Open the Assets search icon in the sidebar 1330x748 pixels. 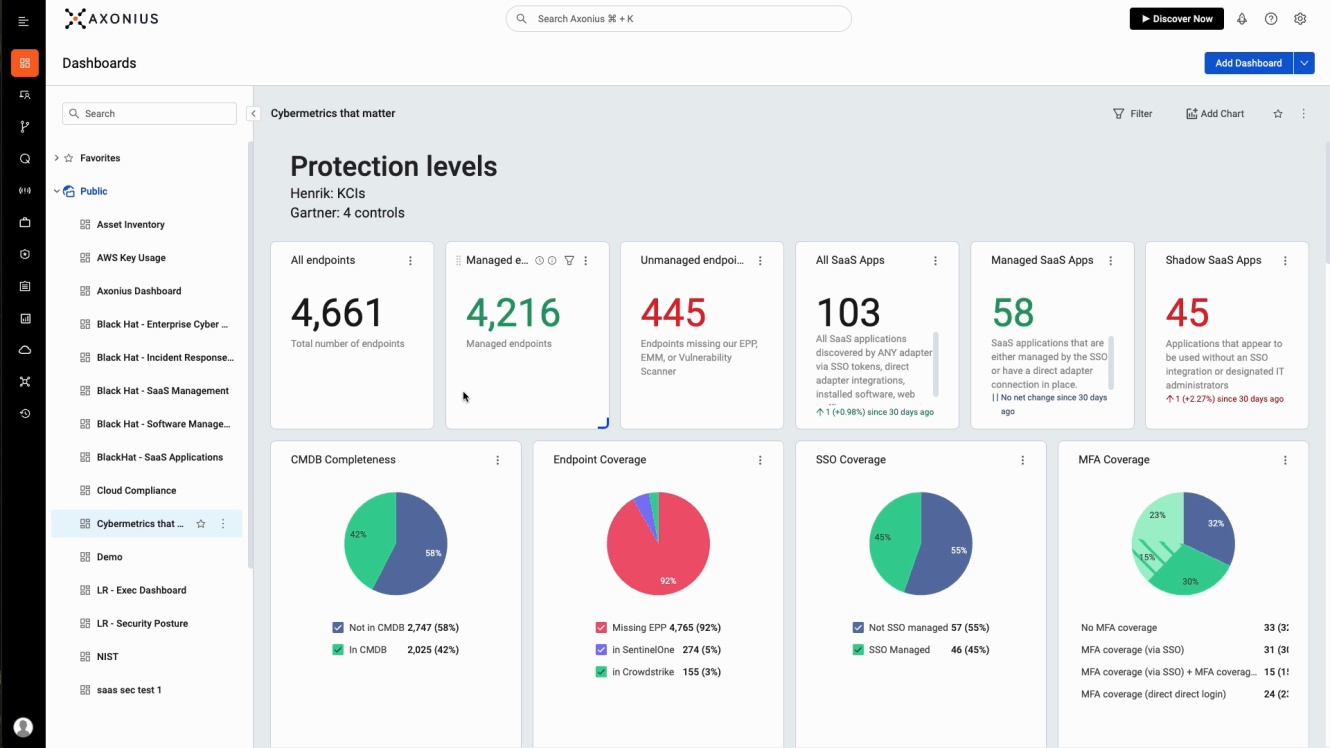tap(25, 95)
